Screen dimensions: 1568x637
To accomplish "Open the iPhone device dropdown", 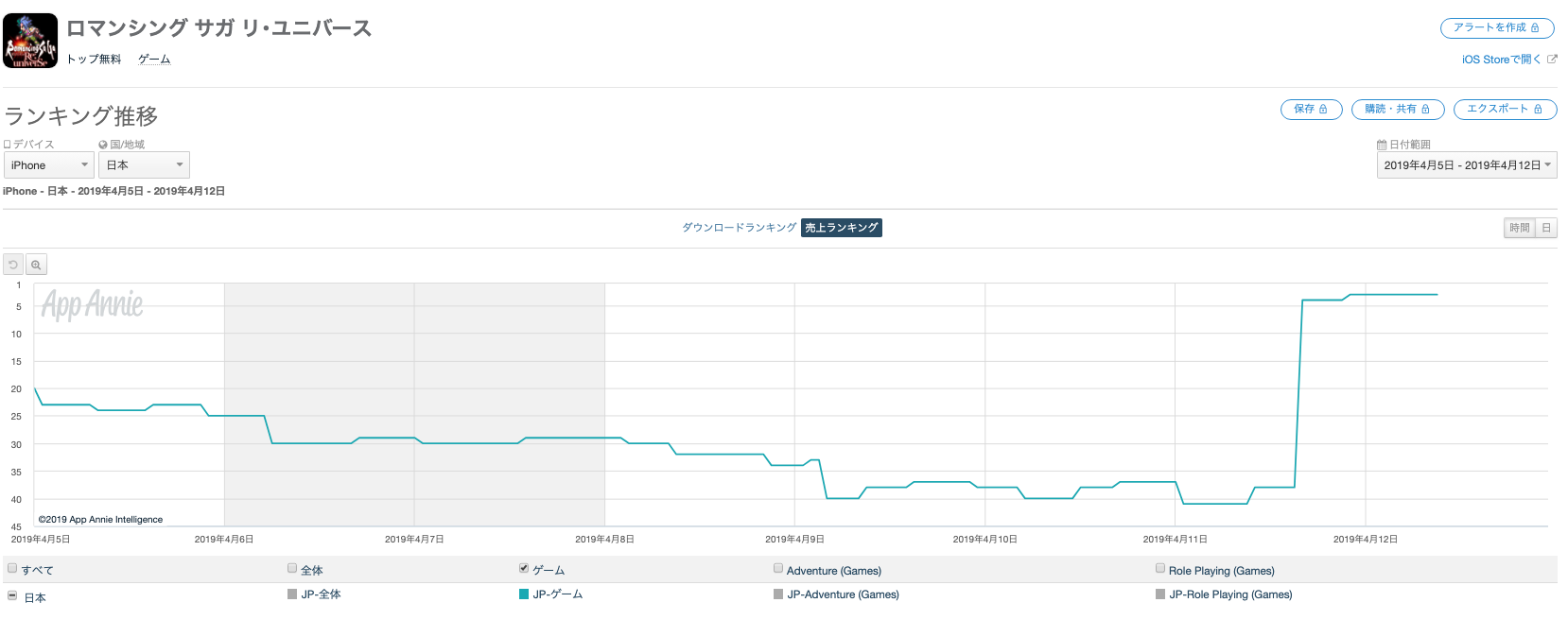I will click(x=49, y=165).
